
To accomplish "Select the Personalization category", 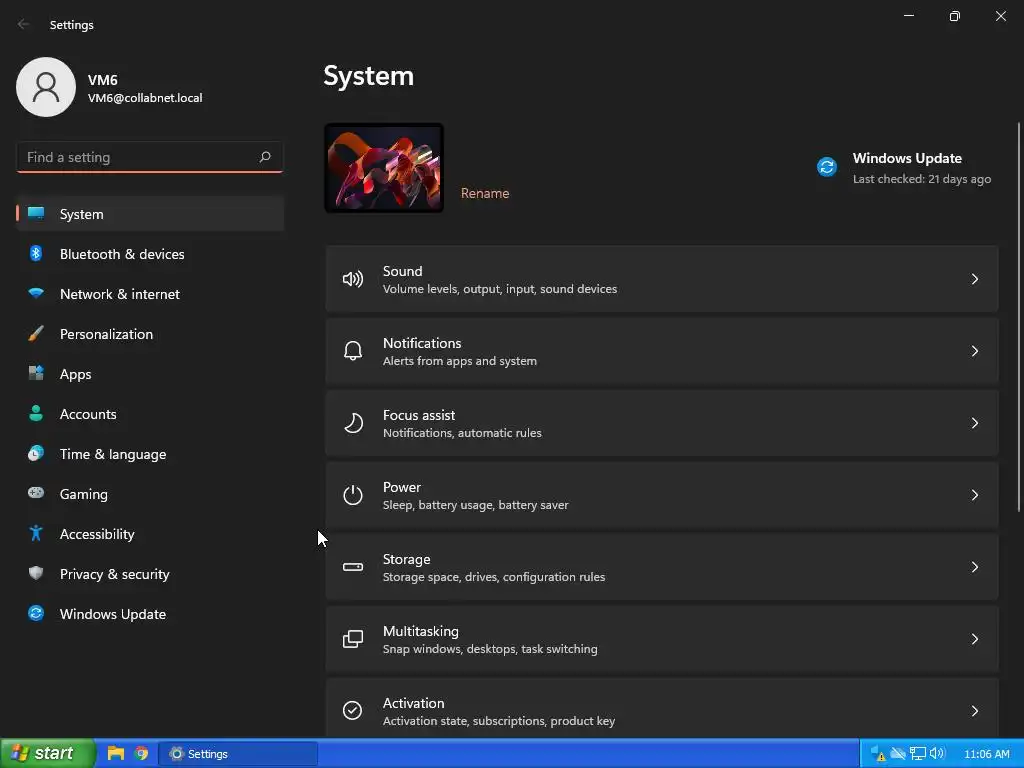I will pos(150,334).
